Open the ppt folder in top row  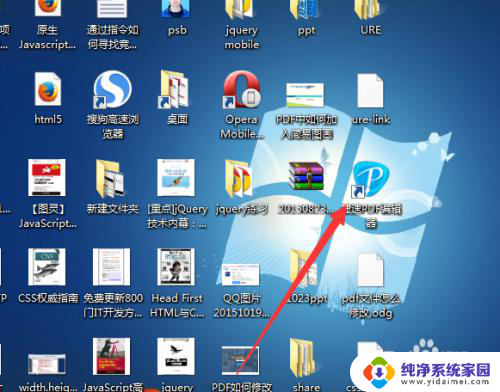coord(304,9)
